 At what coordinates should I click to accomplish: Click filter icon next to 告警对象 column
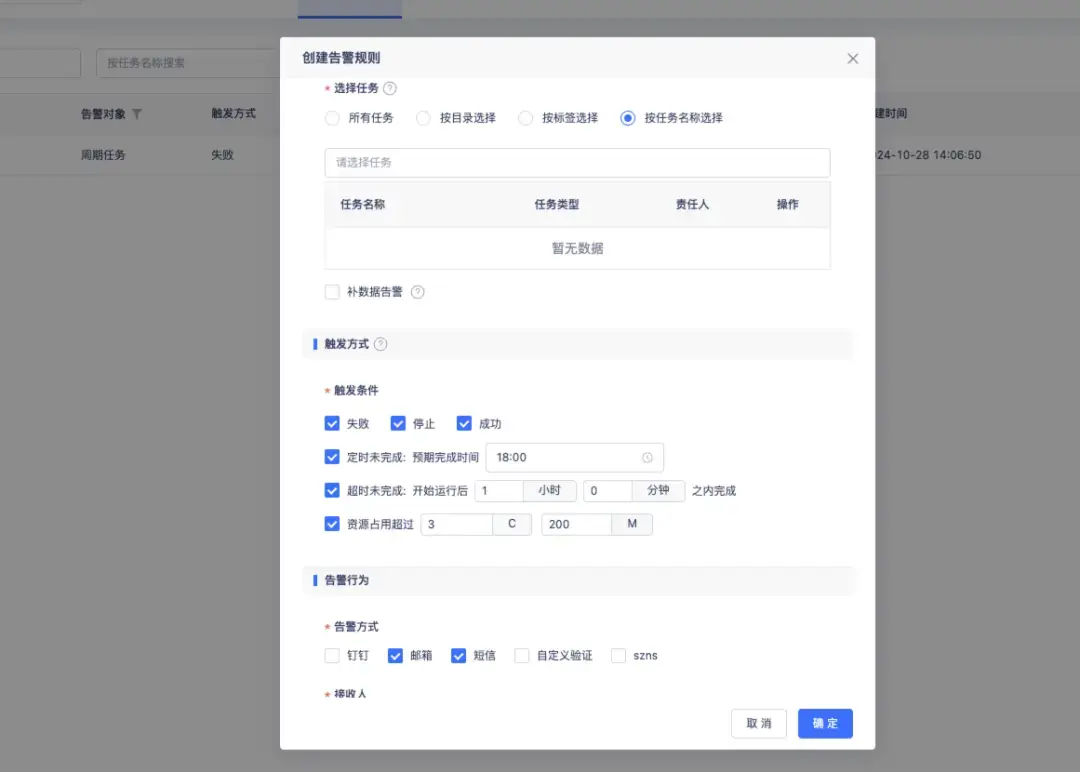pos(136,114)
